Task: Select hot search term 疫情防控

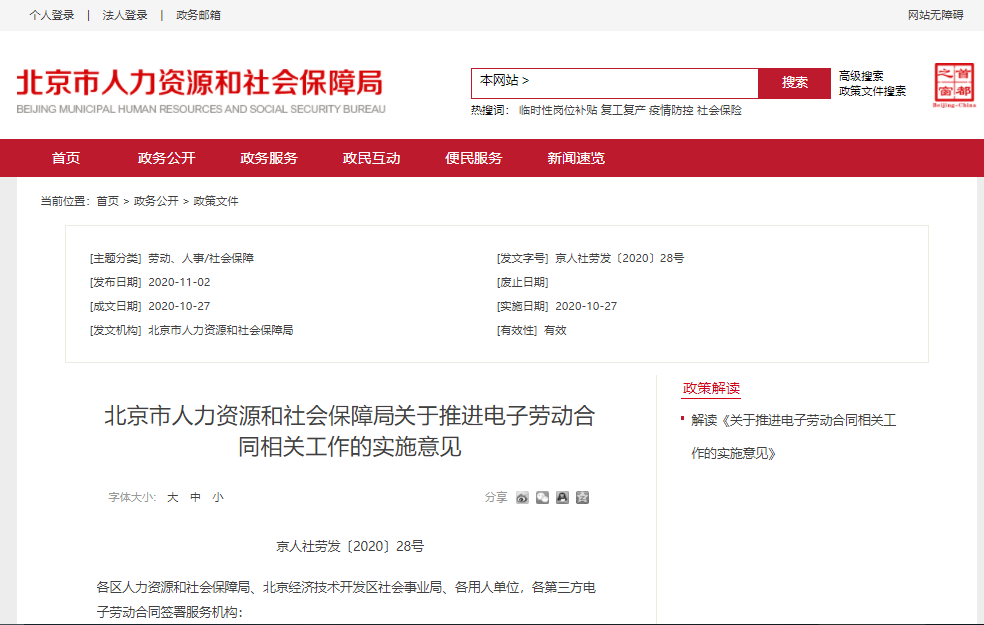Action: [671, 110]
